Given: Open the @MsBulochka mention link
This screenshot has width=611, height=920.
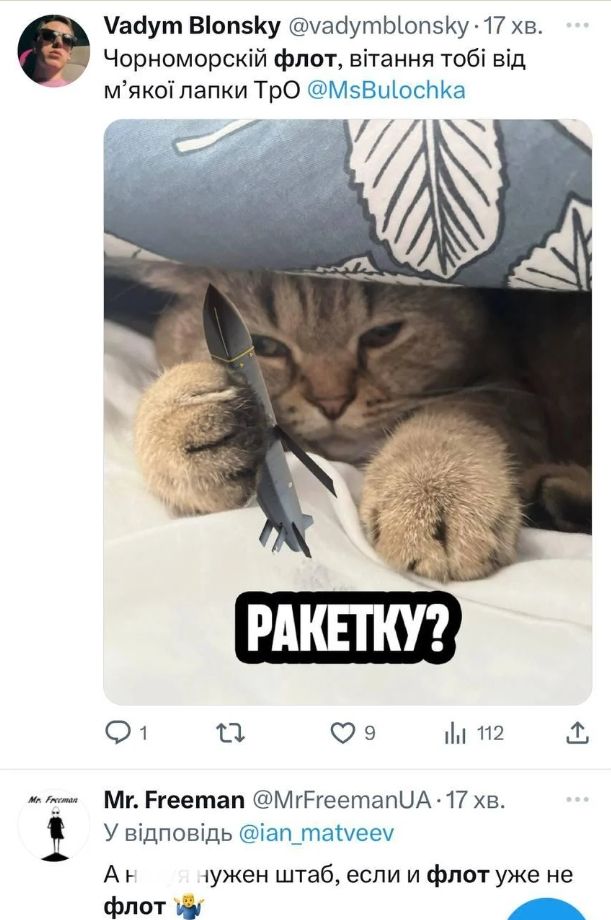Looking at the screenshot, I should coord(382,90).
